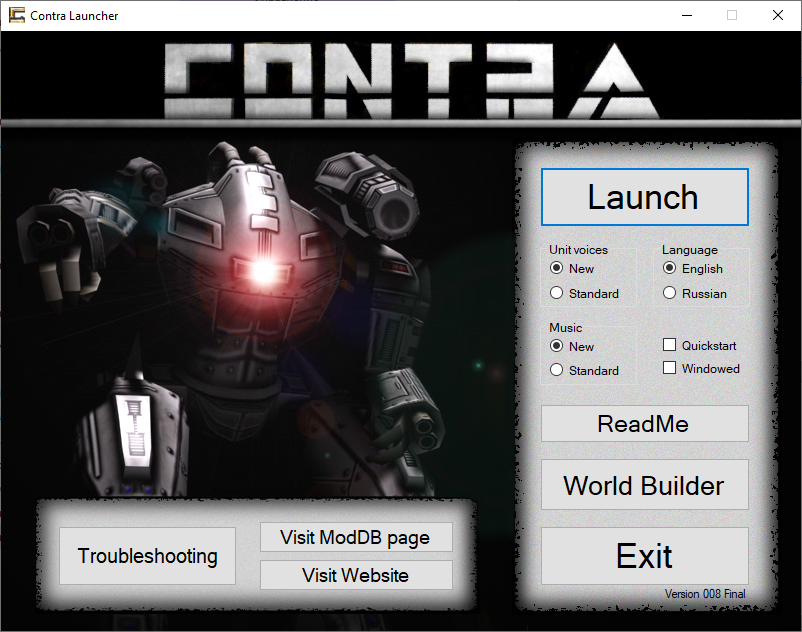Viewport: 802px width, 632px height.
Task: Open the Troubleshooting help
Action: click(x=147, y=556)
